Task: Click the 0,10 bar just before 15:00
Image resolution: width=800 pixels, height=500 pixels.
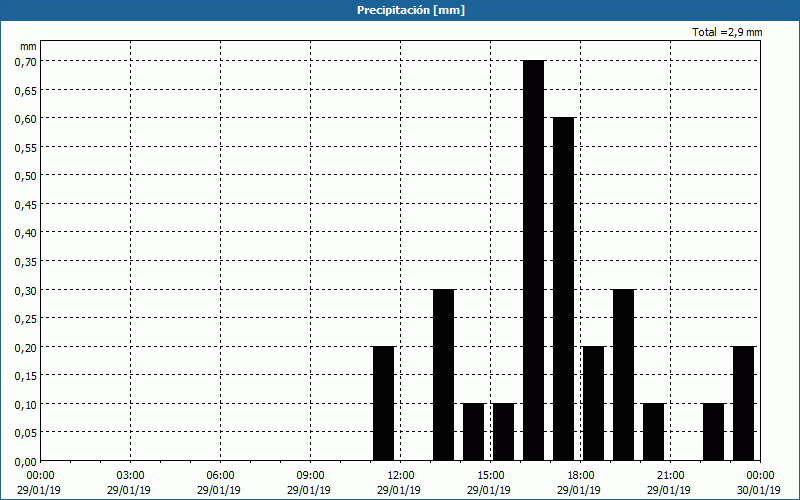Action: [473, 432]
